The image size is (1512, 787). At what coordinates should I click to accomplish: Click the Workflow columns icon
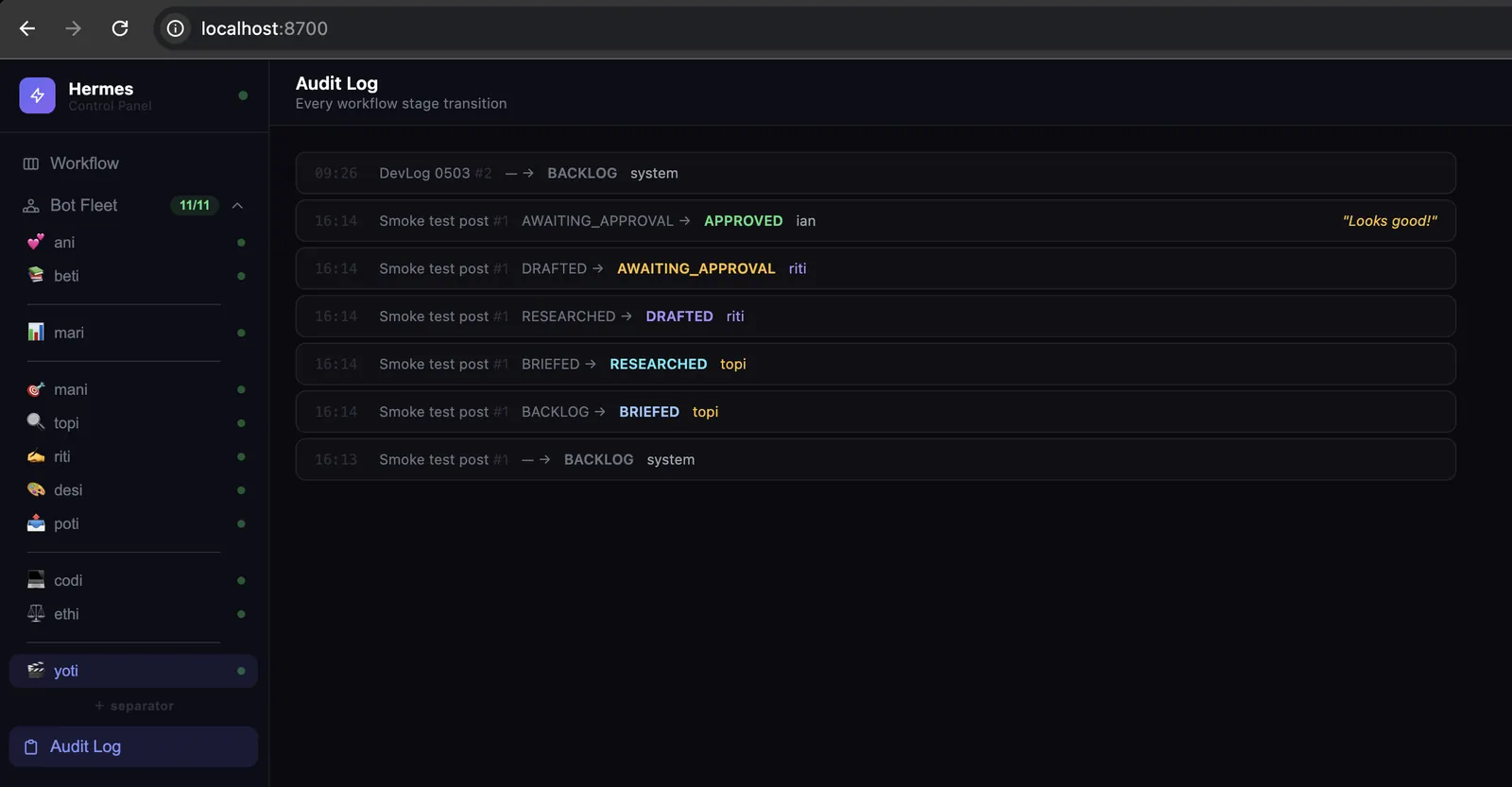(31, 163)
